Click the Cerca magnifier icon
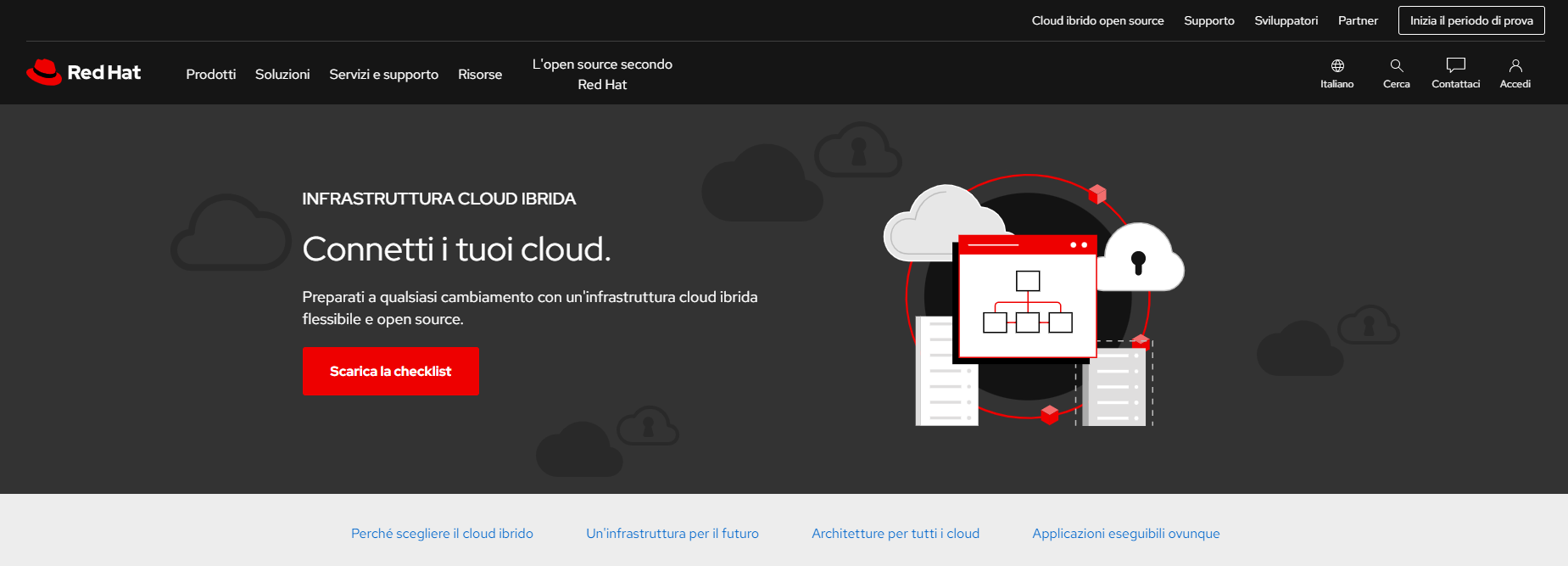The height and width of the screenshot is (566, 1568). pyautogui.click(x=1397, y=66)
